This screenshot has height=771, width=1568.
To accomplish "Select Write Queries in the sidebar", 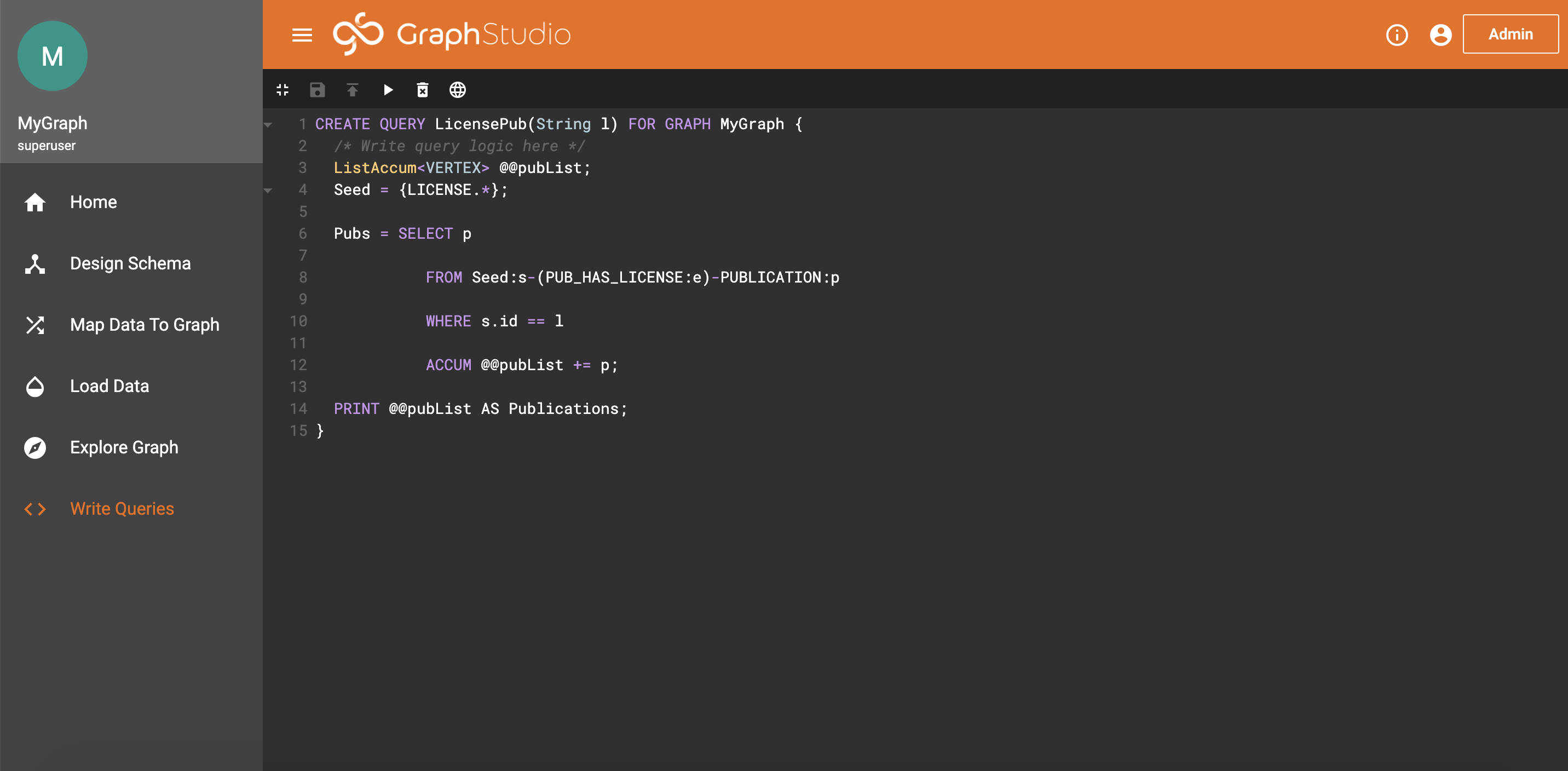I will coord(121,509).
